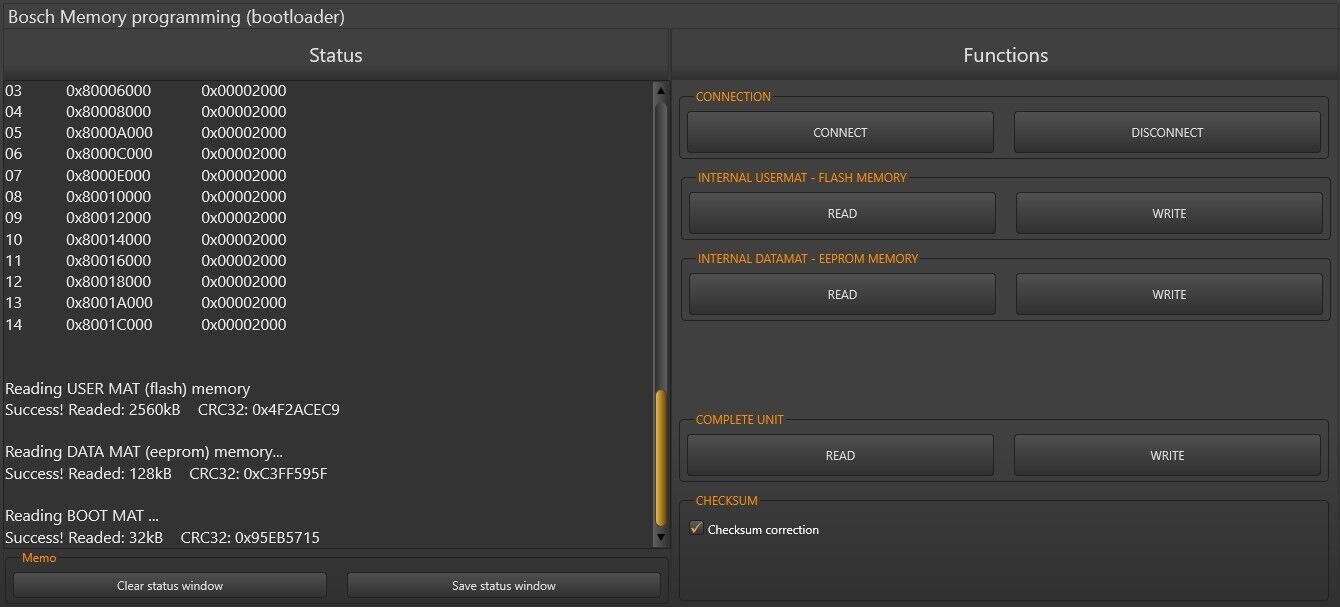
Task: Click the DISCONNECT button
Action: (1167, 132)
